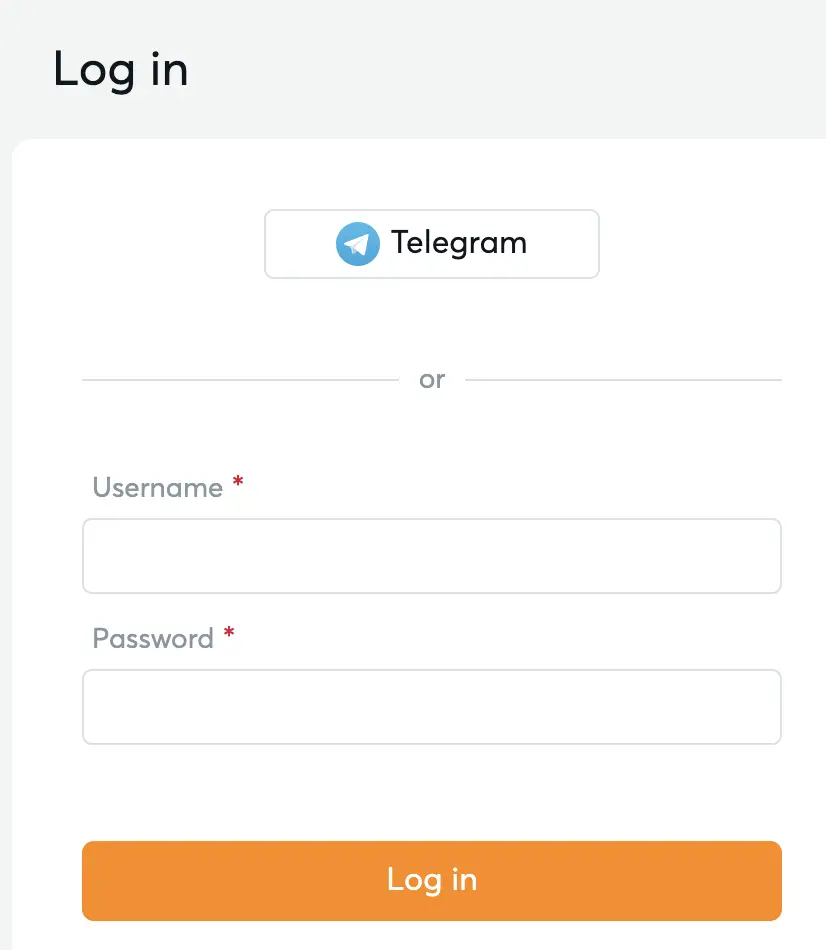
Task: Click the divider line left of "or"
Action: (240, 380)
